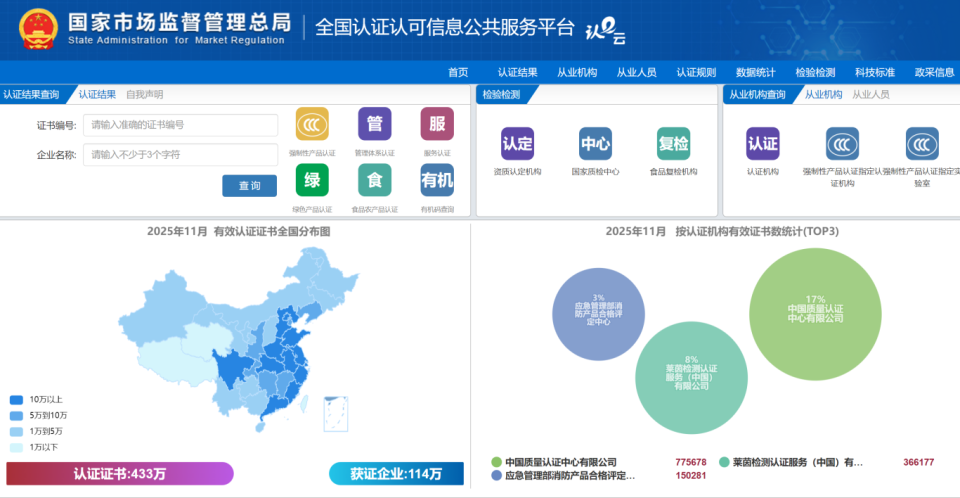Click the 获证企业:114万 banner
The width and height of the screenshot is (960, 498).
tap(396, 473)
